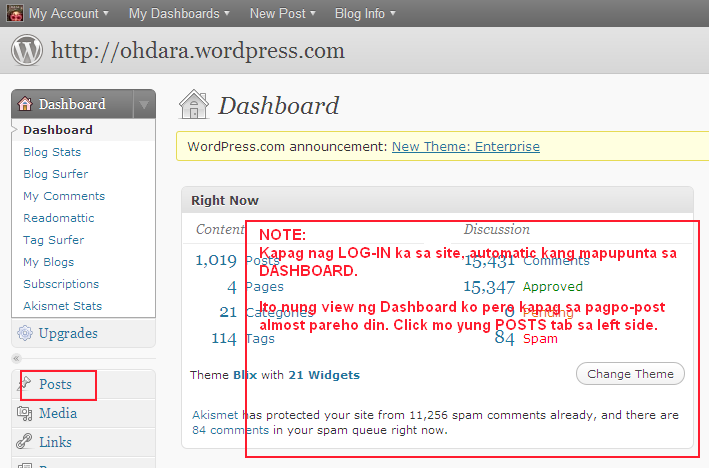Viewport: 709px width, 468px height.
Task: Click the Dashboard house icon in sidebar
Action: pos(25,104)
